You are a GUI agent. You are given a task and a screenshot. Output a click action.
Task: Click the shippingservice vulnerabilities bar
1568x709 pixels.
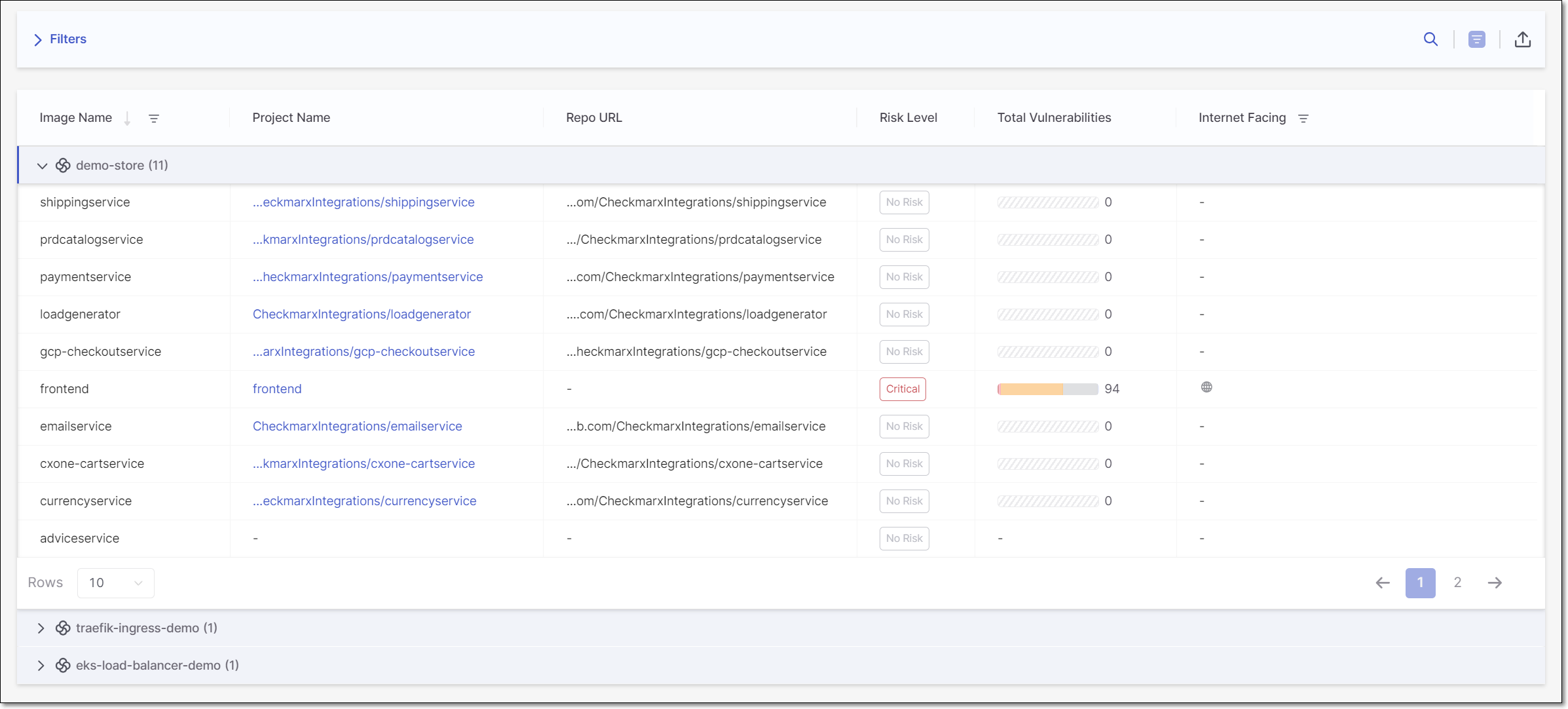tap(1047, 202)
